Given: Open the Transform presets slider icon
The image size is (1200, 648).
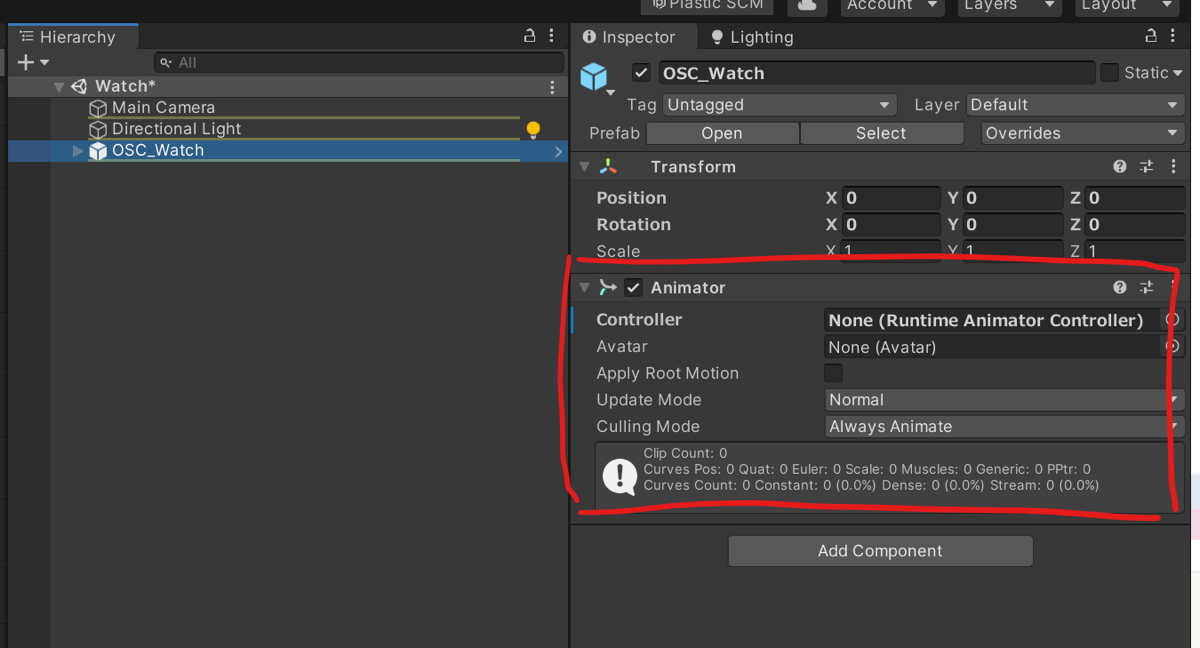Looking at the screenshot, I should click(1147, 167).
